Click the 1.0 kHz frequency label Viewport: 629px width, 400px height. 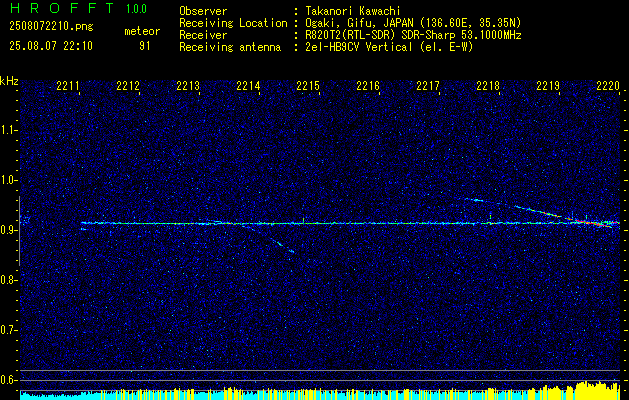pos(8,181)
